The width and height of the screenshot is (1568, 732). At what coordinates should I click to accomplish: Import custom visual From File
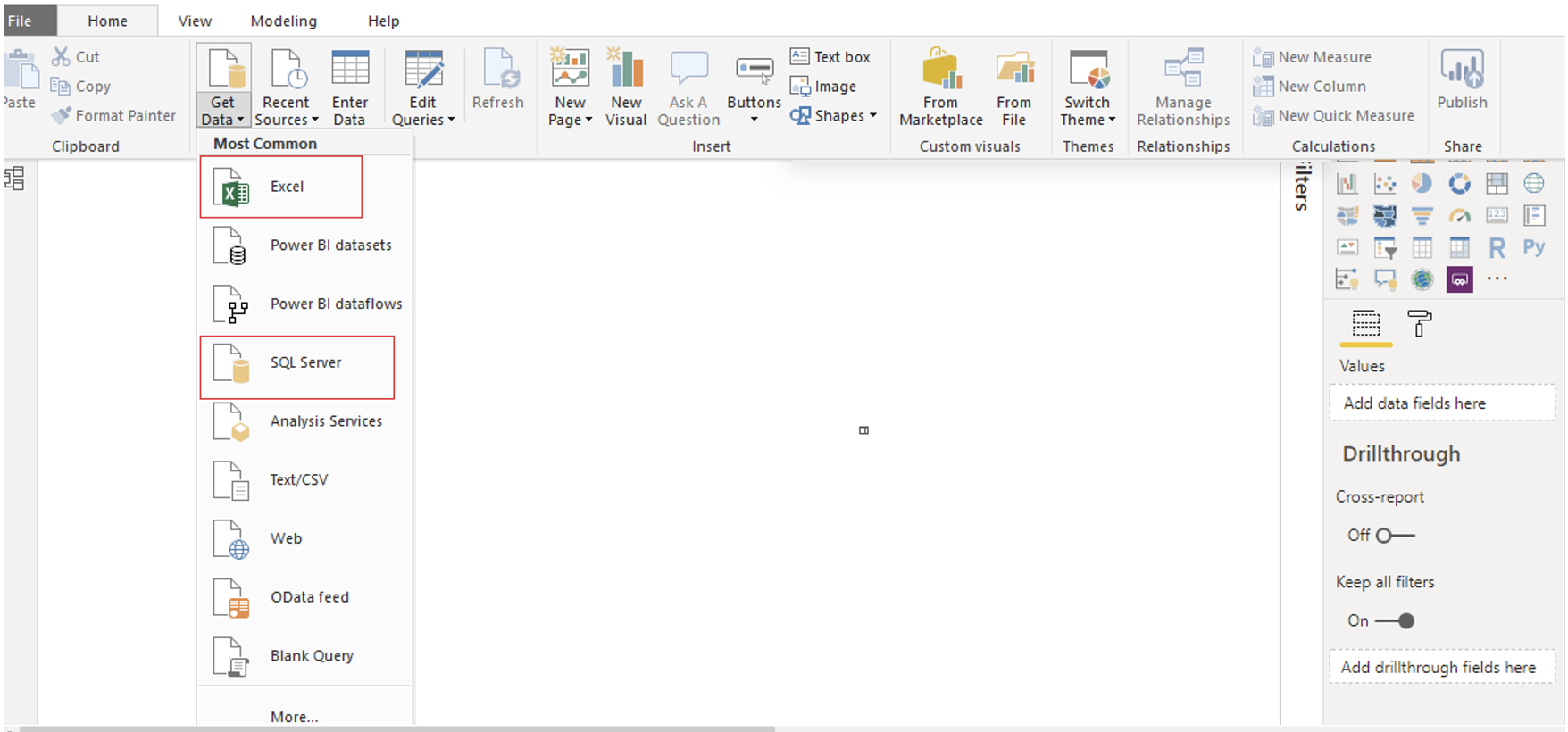tap(1013, 87)
